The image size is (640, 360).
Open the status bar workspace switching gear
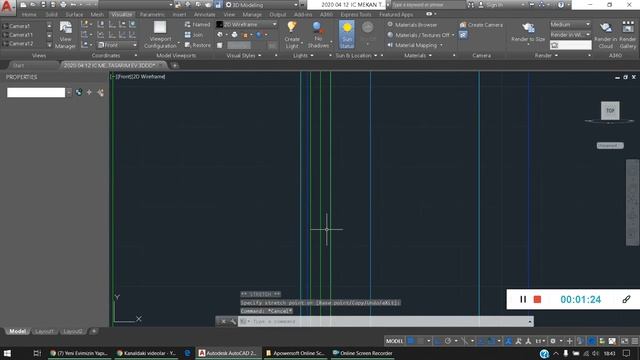[553, 341]
